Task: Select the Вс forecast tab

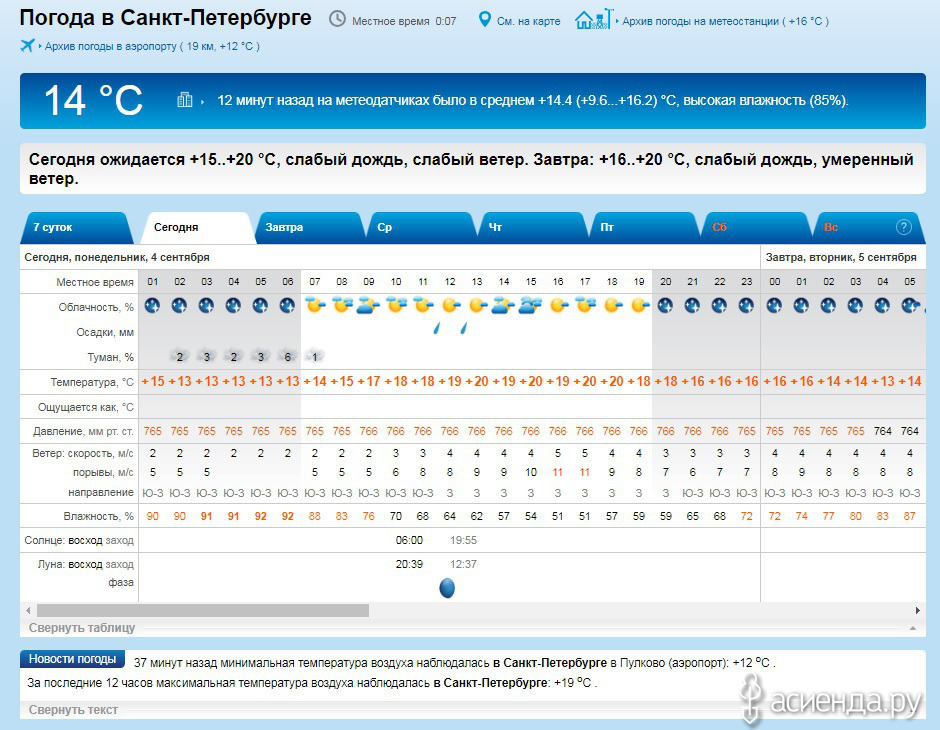Action: tap(867, 228)
